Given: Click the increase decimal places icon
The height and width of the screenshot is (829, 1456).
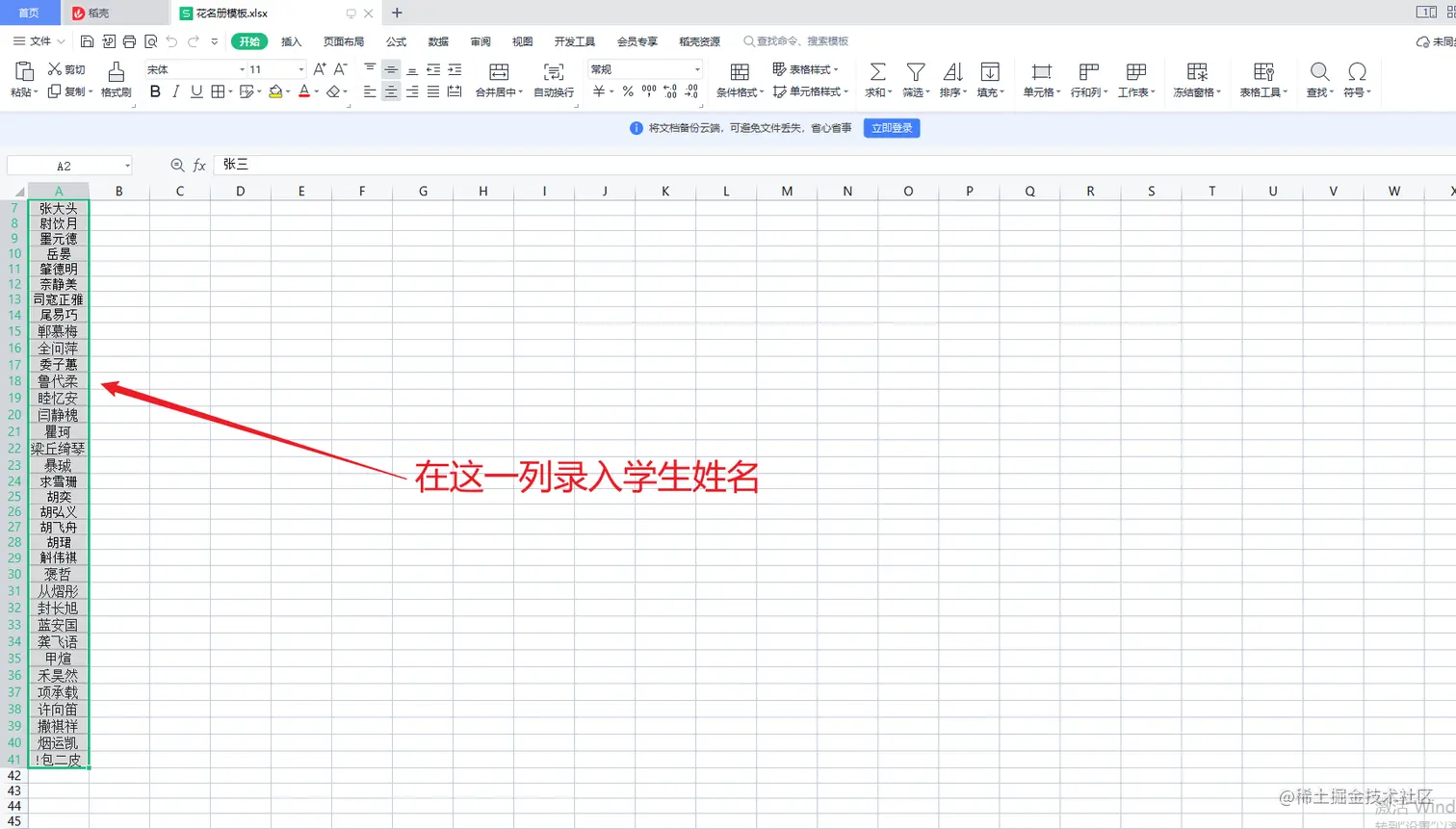Looking at the screenshot, I should (670, 91).
